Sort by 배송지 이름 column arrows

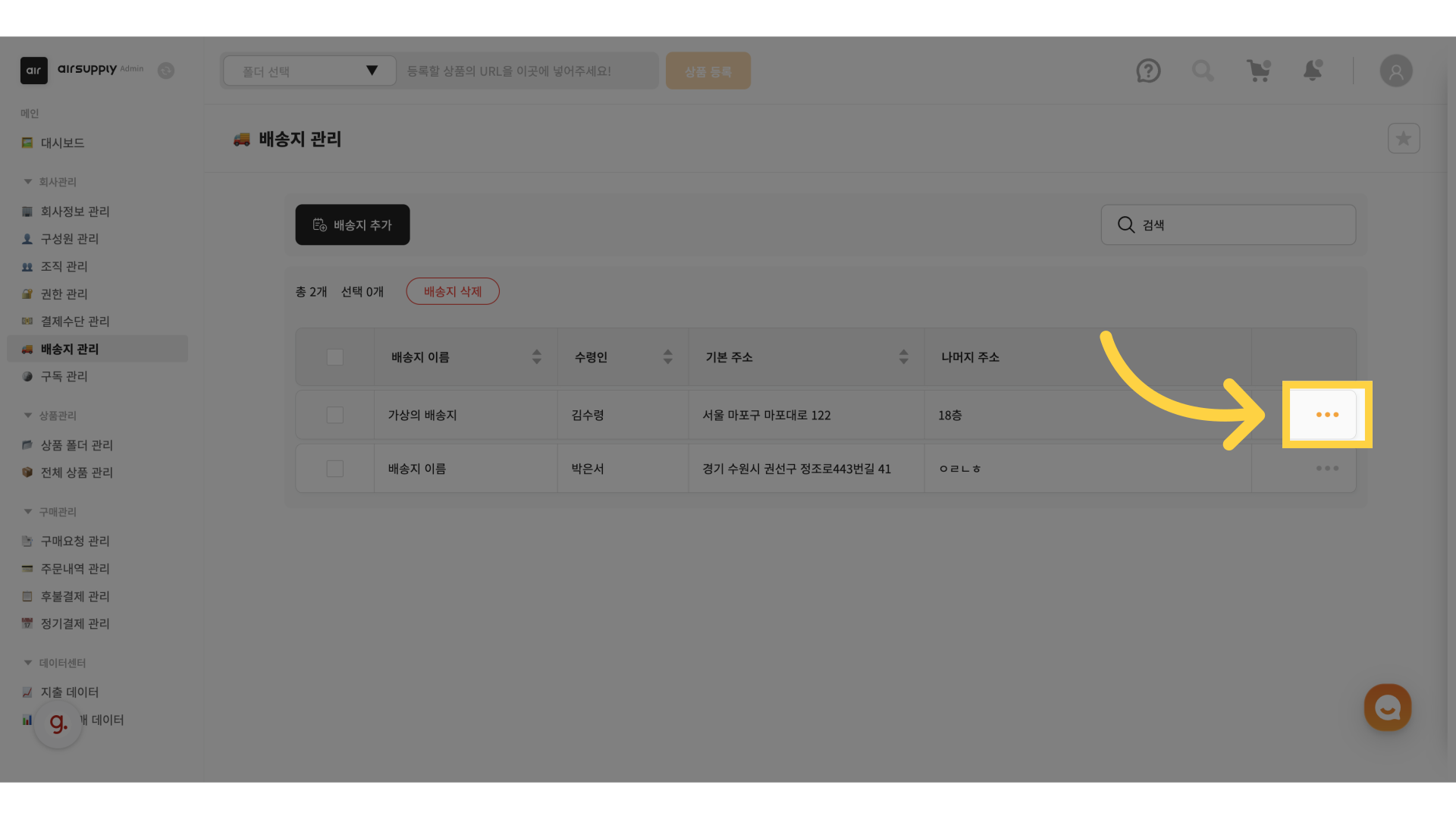tap(536, 357)
